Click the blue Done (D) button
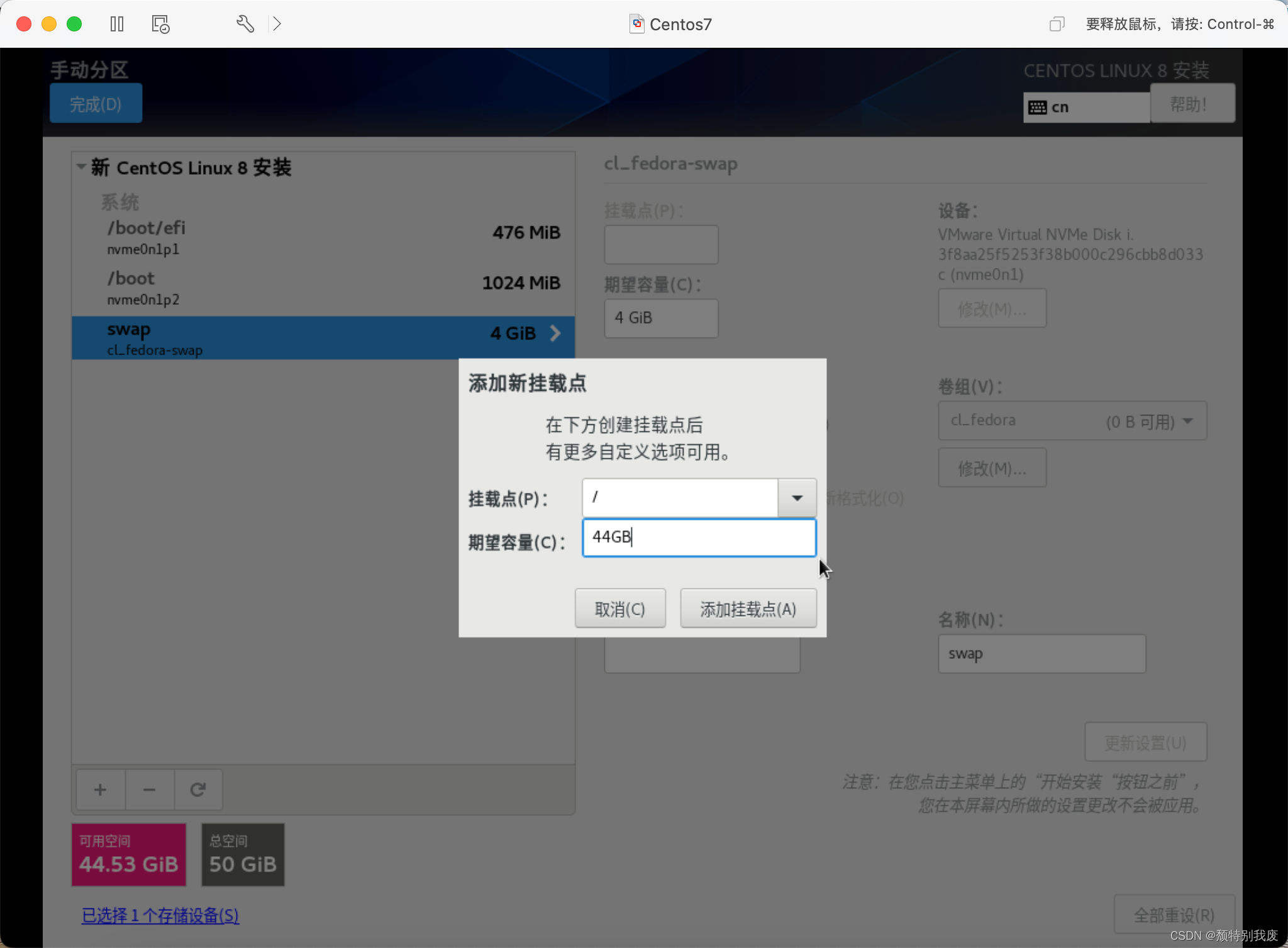The height and width of the screenshot is (948, 1288). tap(96, 104)
